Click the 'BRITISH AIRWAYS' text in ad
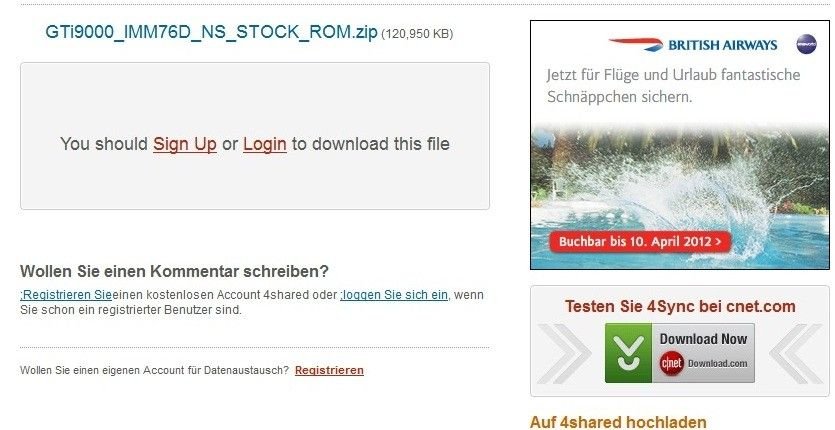 [x=723, y=45]
